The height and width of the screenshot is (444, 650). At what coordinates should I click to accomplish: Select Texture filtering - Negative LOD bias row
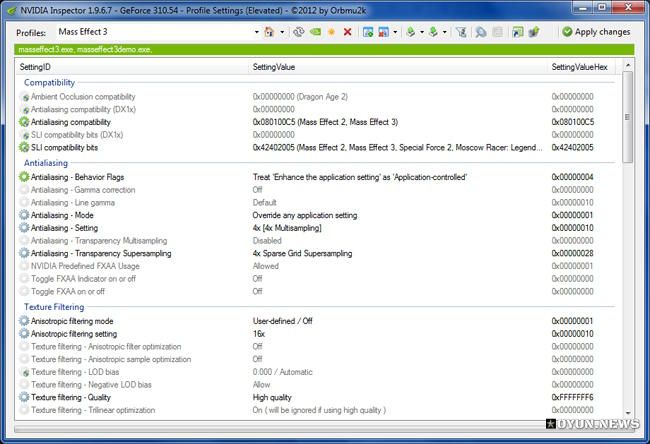319,385
